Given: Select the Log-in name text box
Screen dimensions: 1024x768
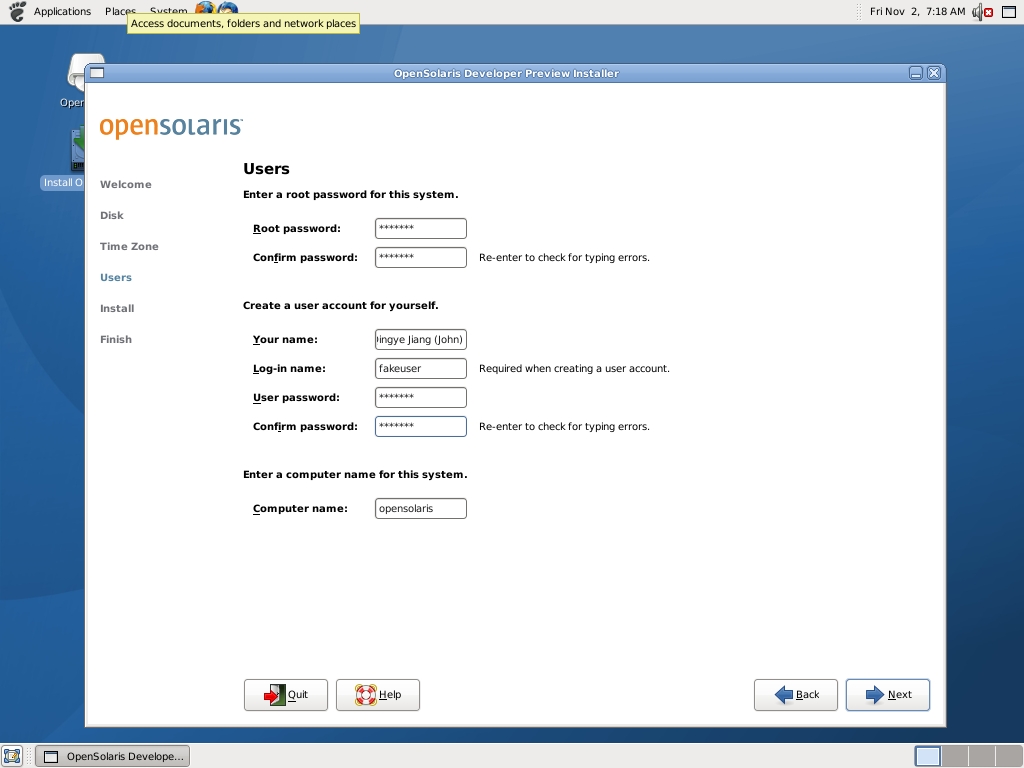Looking at the screenshot, I should 420,369.
